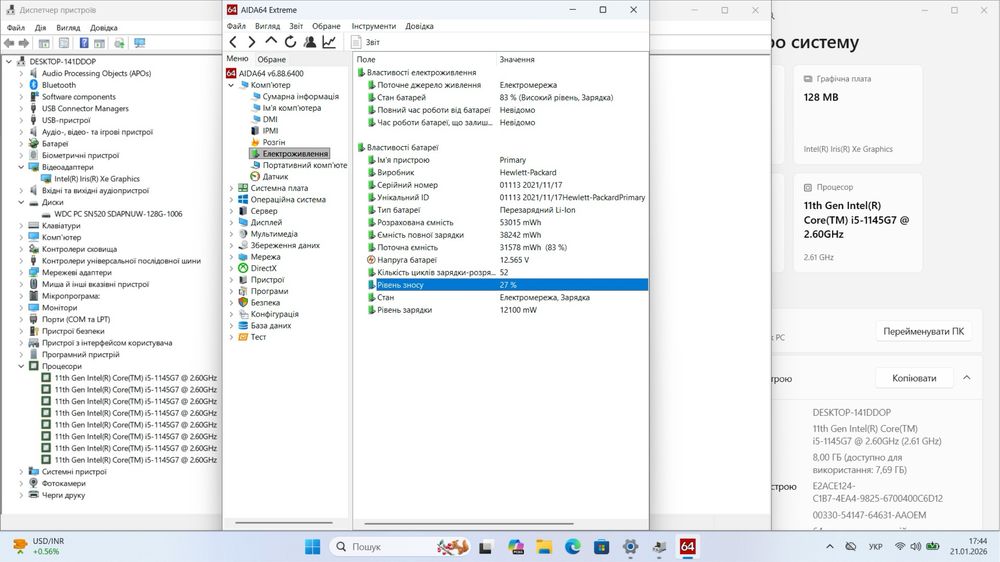Collapse device specs chevron beside Копіювати
Image resolution: width=1000 pixels, height=562 pixels.
point(967,378)
